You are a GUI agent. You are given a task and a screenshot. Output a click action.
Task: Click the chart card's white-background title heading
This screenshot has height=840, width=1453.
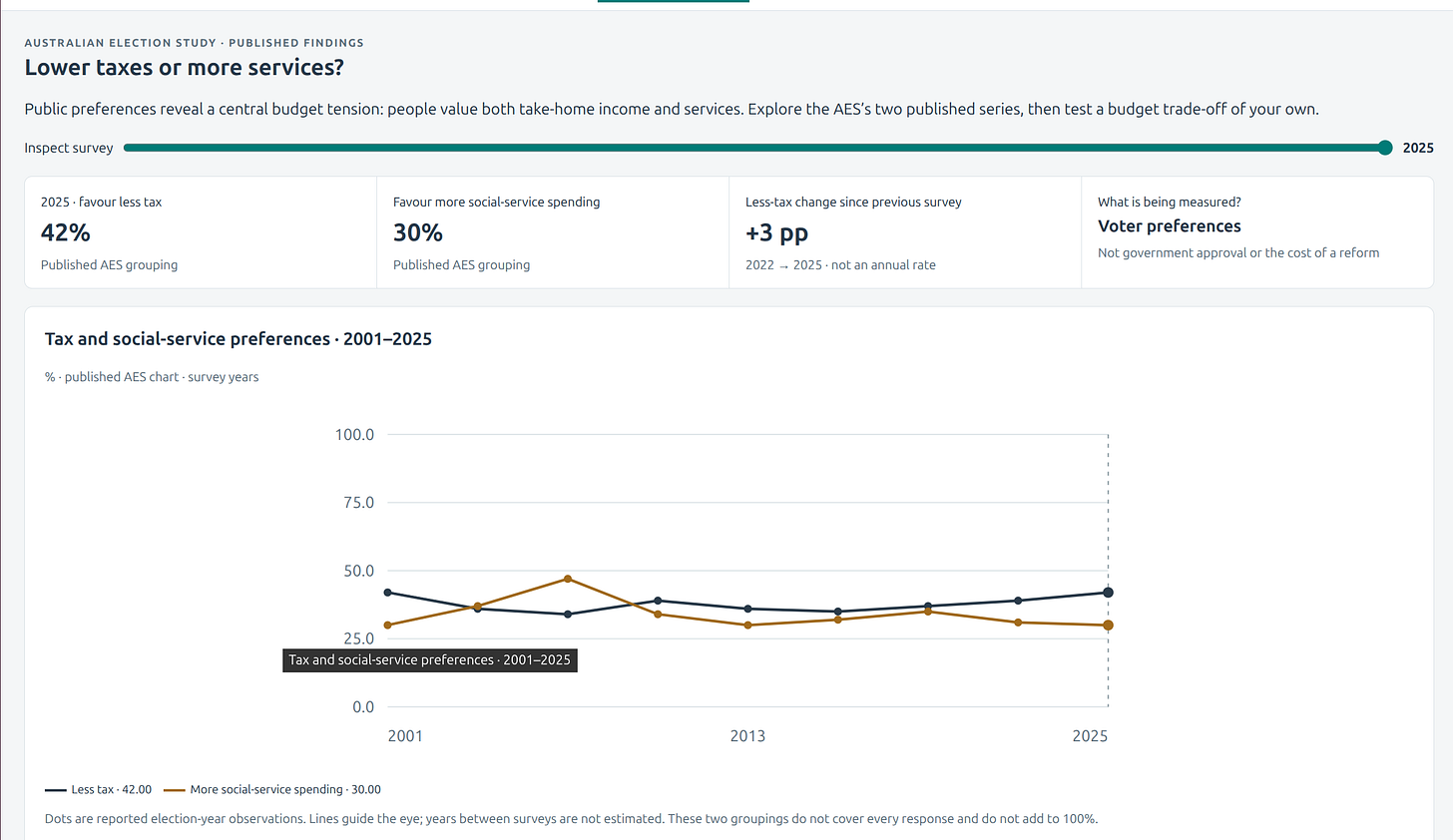tap(239, 339)
